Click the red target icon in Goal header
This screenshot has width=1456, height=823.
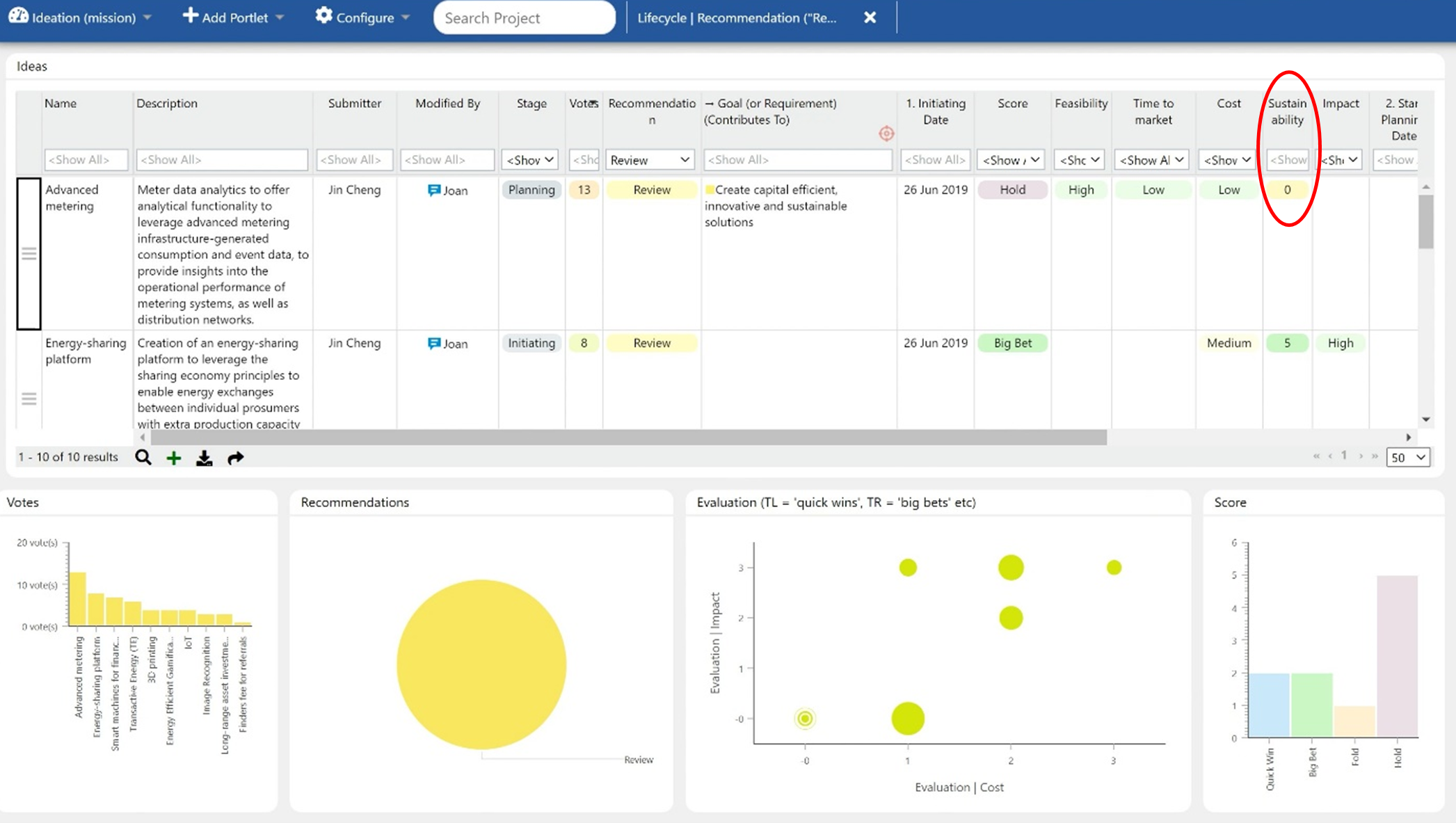pos(886,134)
